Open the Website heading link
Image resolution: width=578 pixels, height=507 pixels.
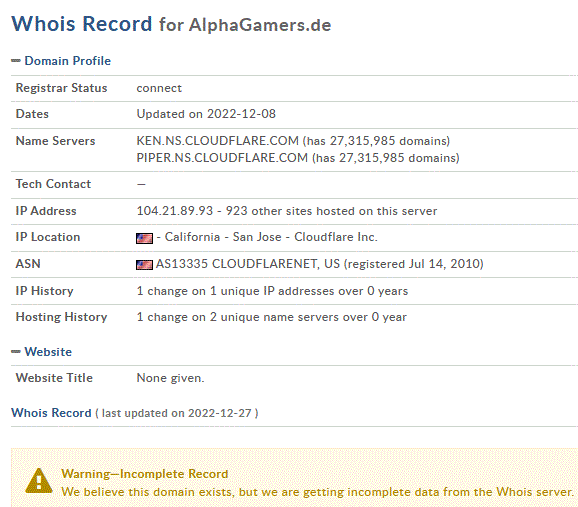(x=48, y=352)
